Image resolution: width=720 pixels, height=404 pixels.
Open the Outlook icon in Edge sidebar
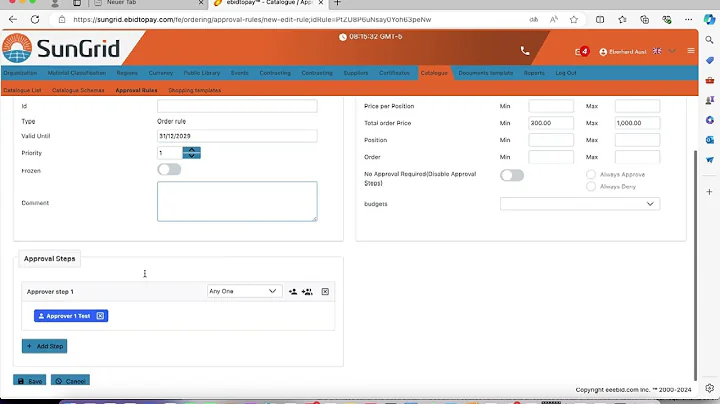709,140
